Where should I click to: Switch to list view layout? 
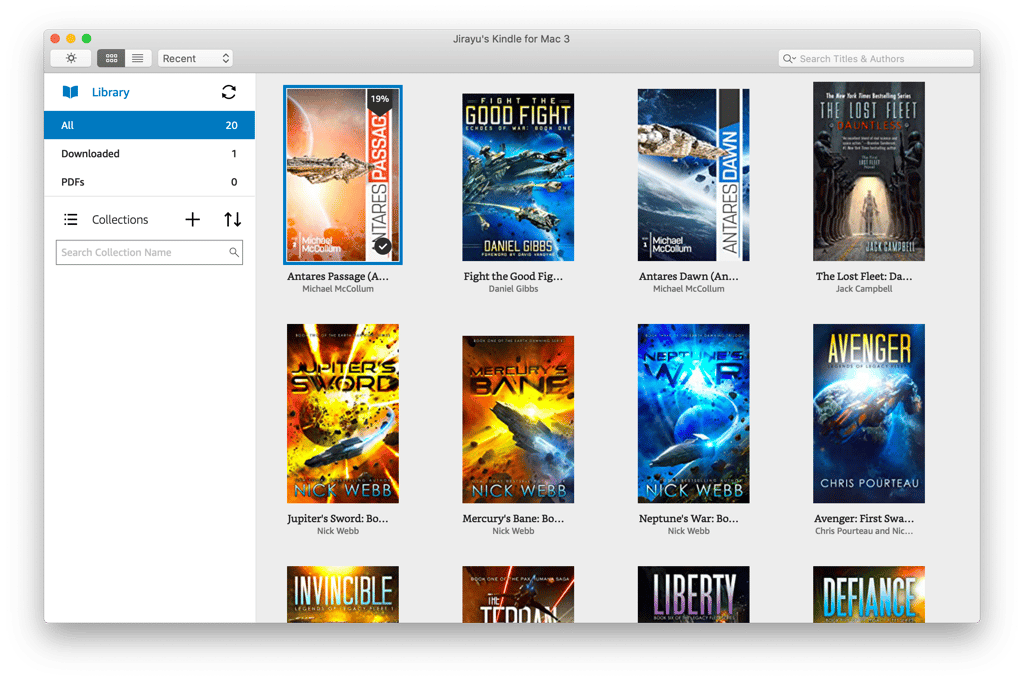(138, 58)
